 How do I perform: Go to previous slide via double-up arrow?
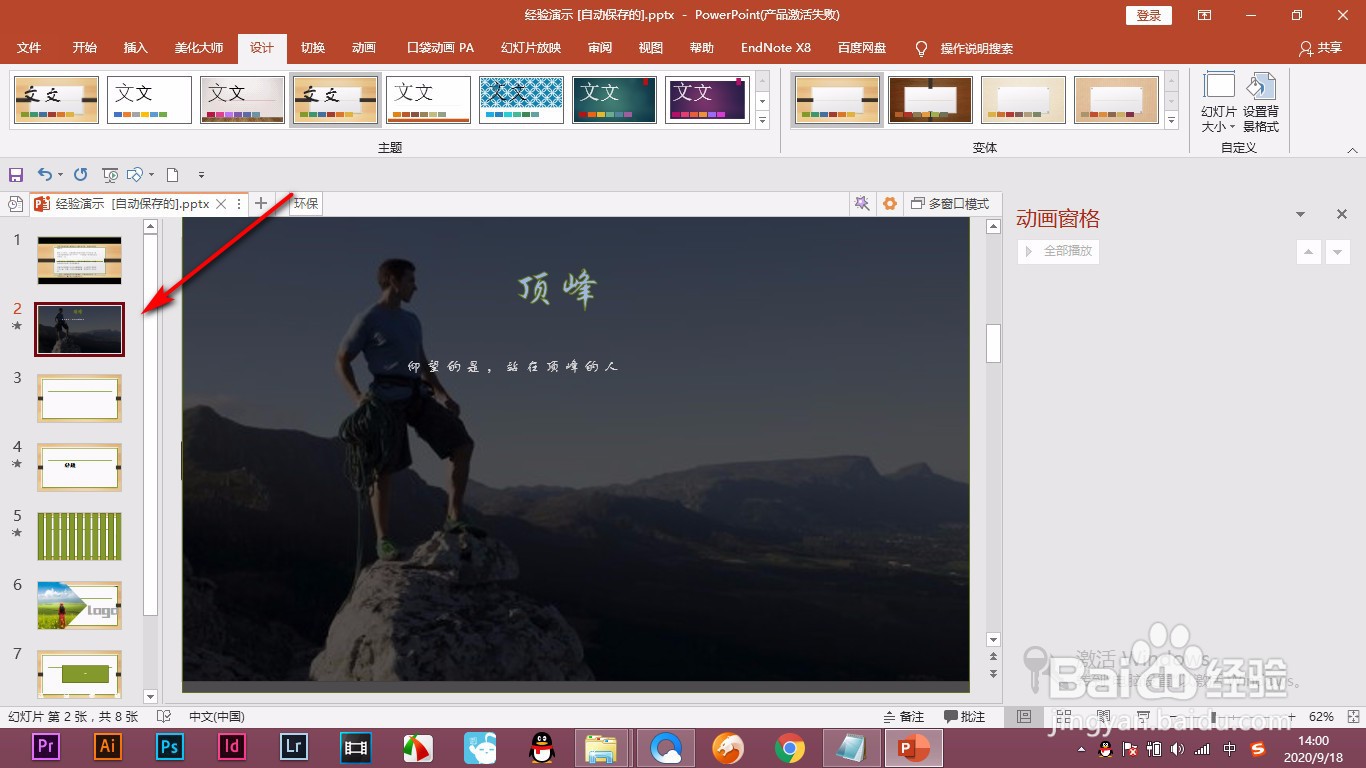click(x=993, y=657)
